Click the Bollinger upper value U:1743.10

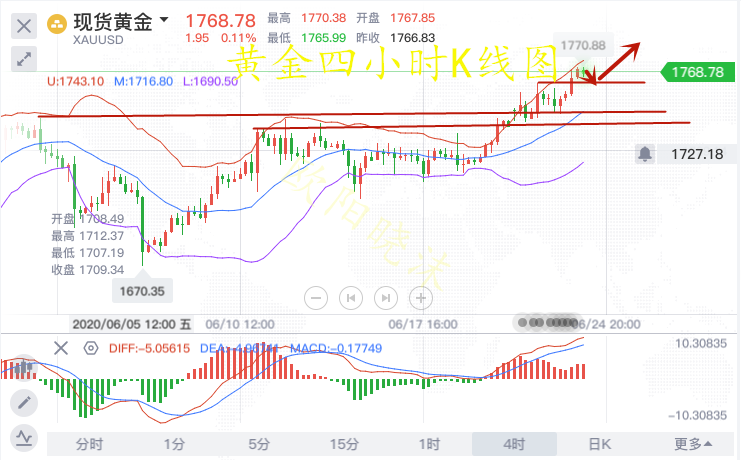click(76, 81)
